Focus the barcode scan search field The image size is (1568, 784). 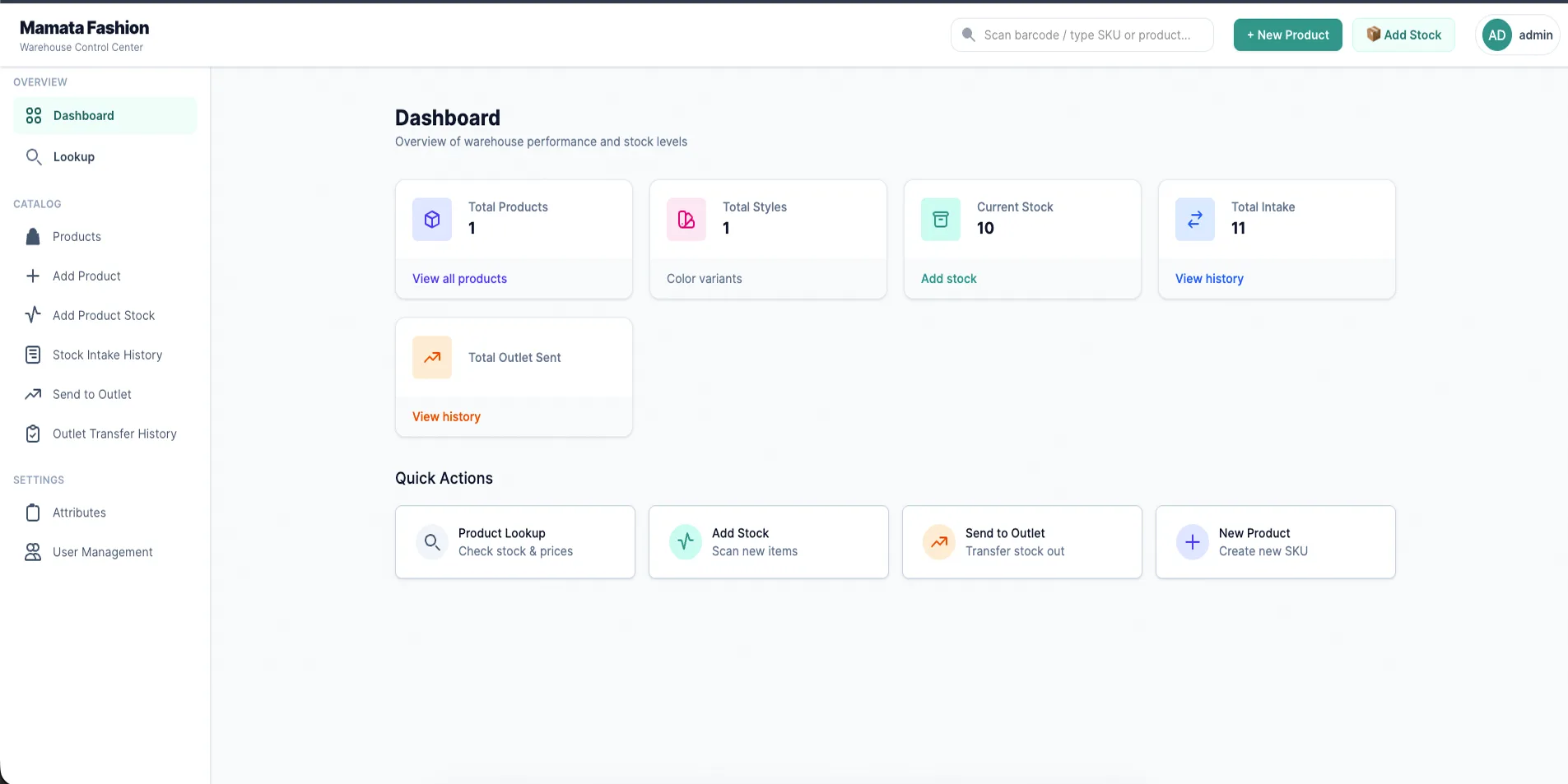pos(1086,35)
